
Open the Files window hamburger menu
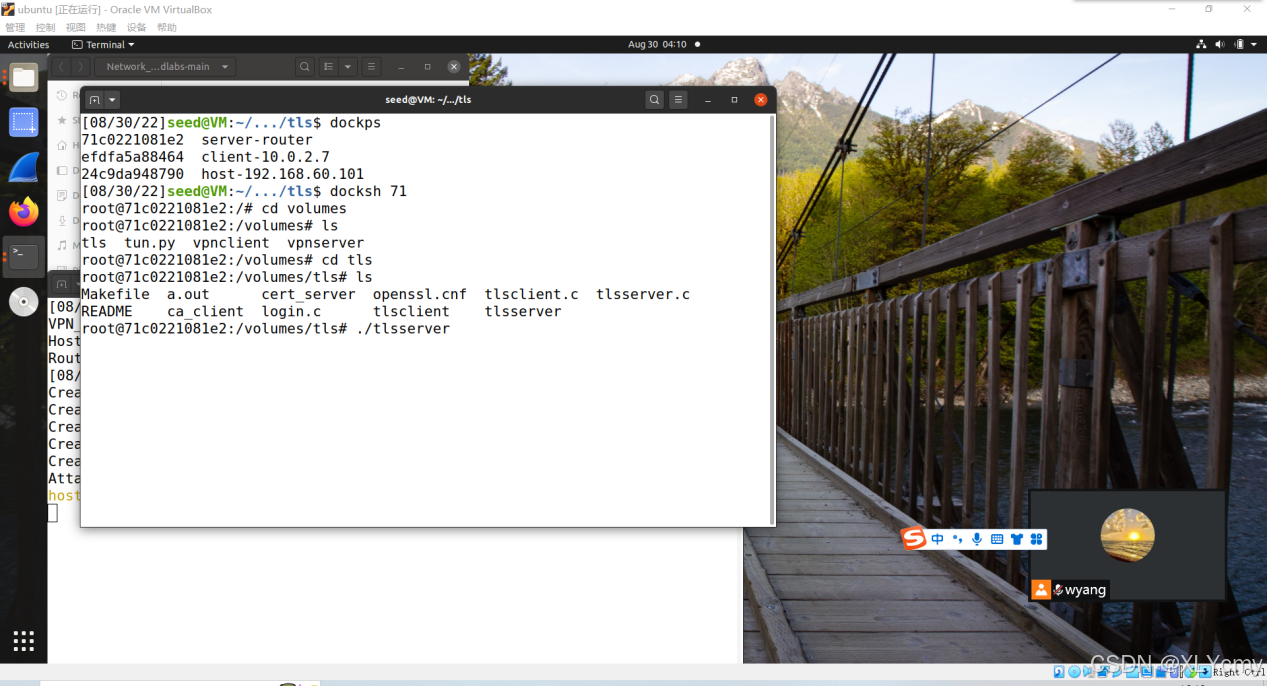point(371,67)
